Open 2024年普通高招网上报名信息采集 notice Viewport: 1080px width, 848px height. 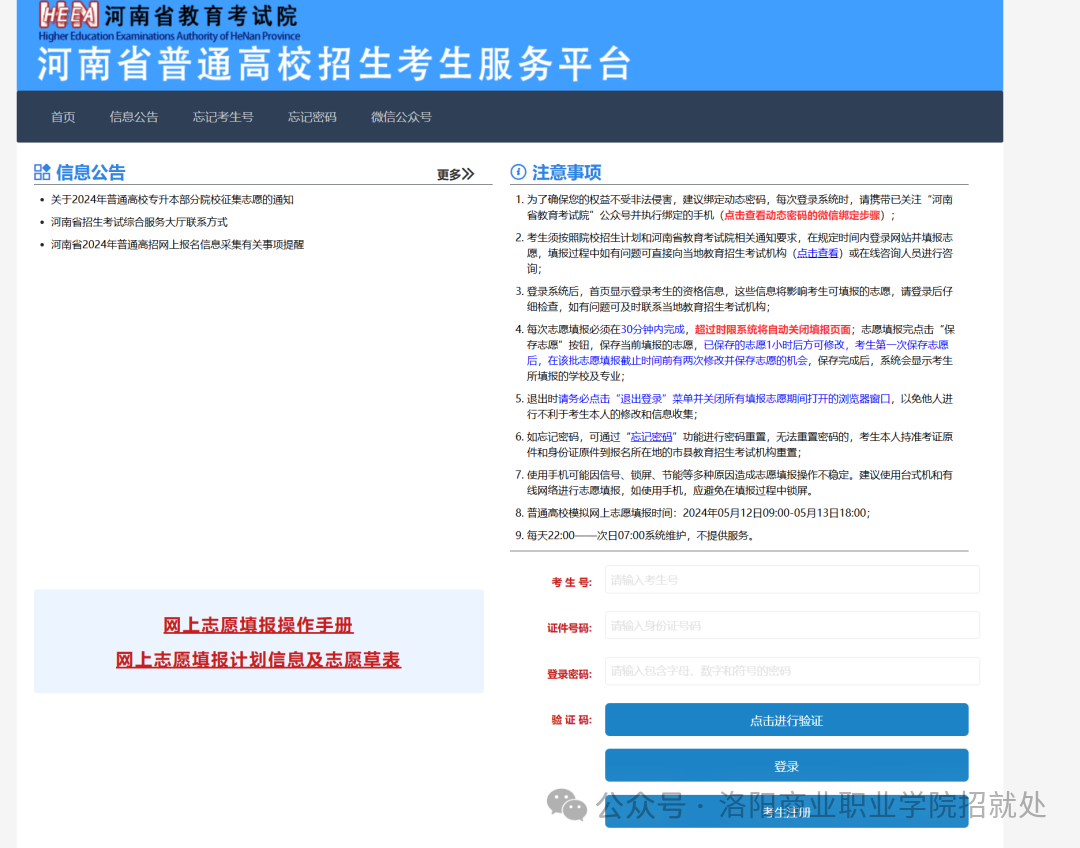click(x=177, y=244)
